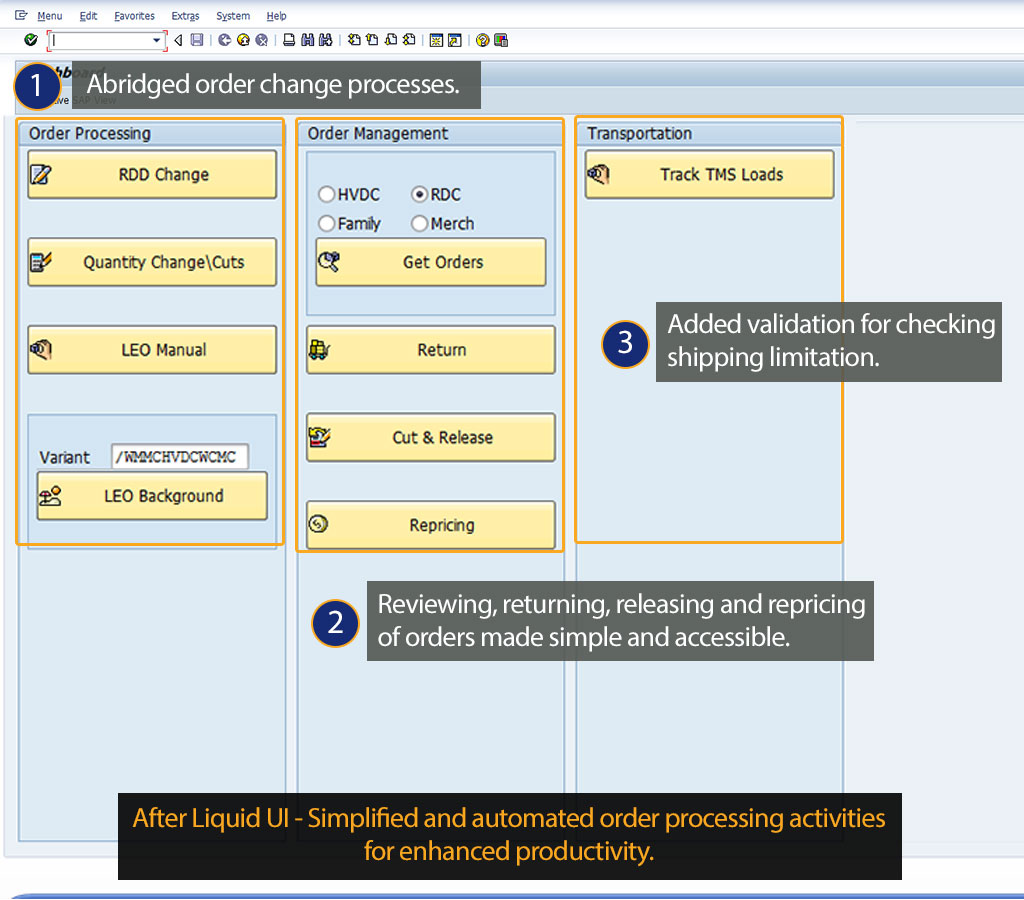Click the Save floppy disk icon
The image size is (1024, 900).
197,40
